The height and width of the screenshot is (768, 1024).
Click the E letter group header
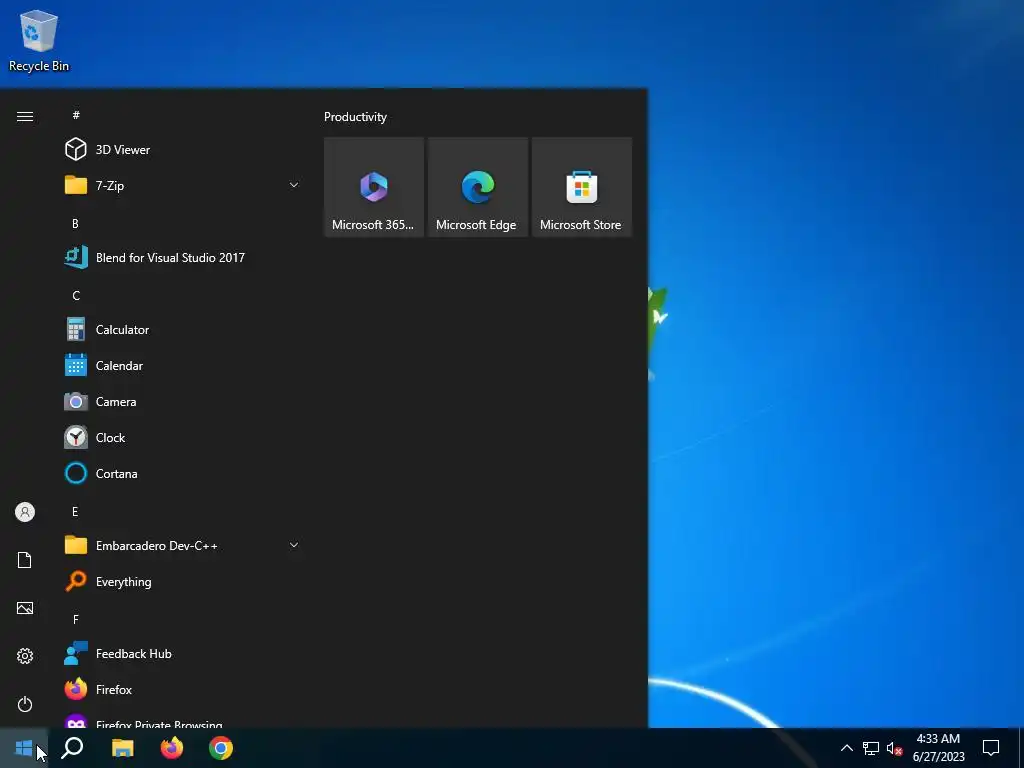(x=75, y=511)
